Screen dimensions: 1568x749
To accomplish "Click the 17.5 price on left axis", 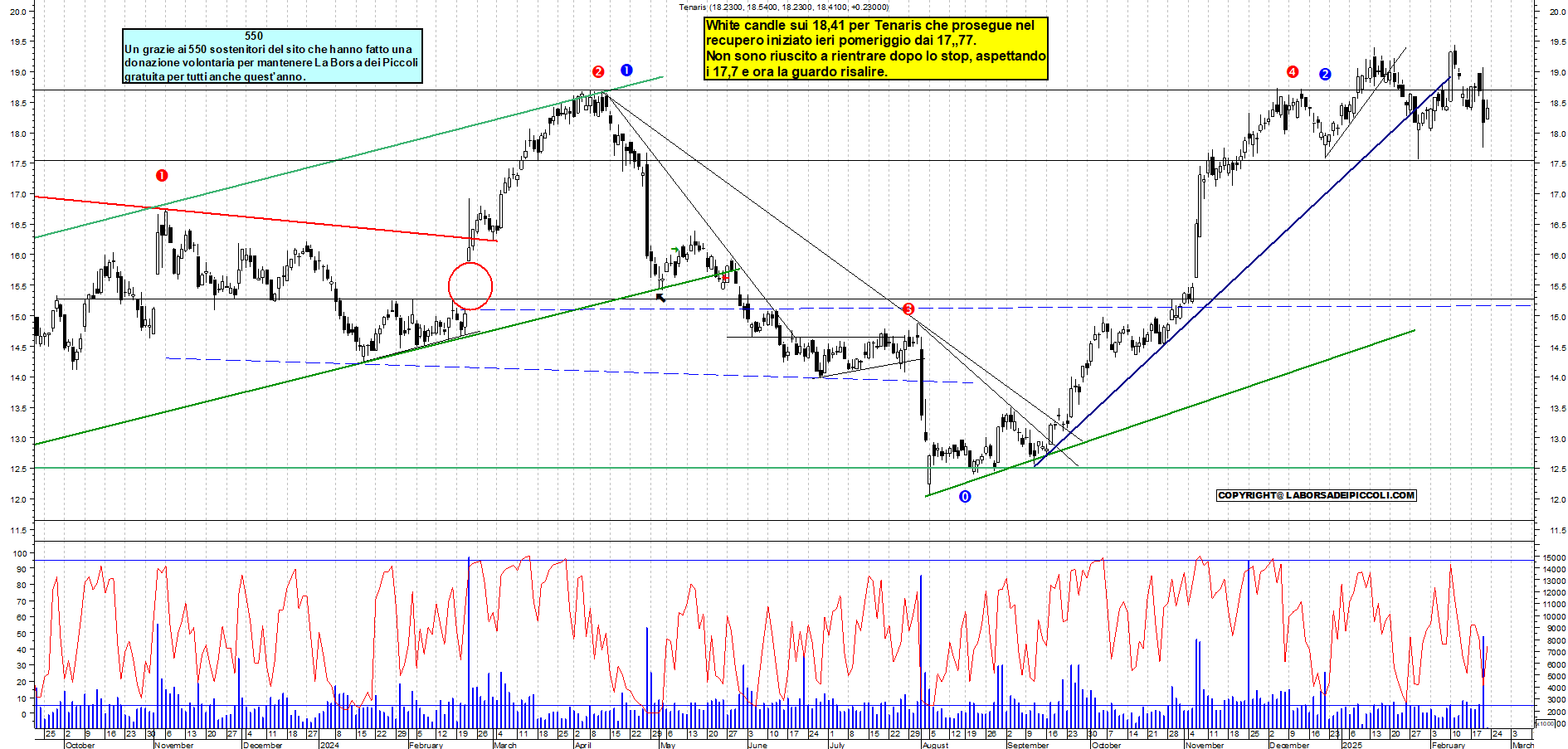I will point(17,164).
